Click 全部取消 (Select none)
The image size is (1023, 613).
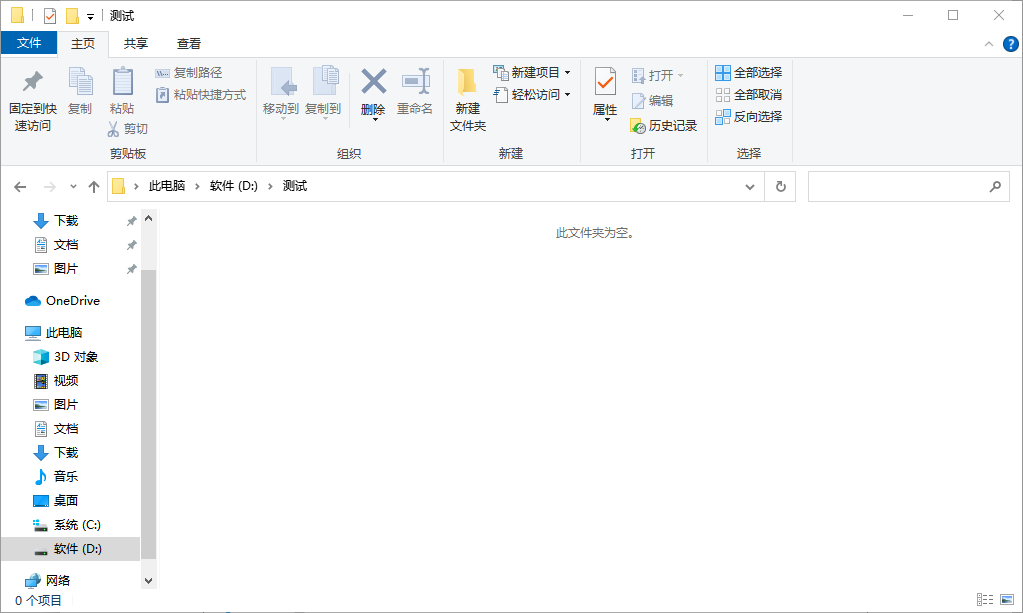tap(750, 94)
